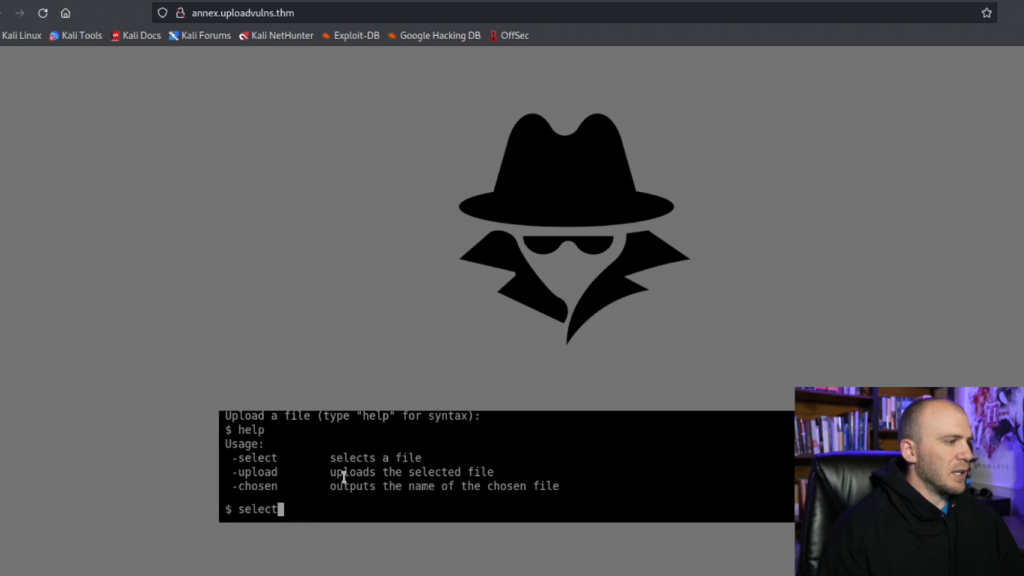Open the OffSec bookmark

pyautogui.click(x=509, y=35)
